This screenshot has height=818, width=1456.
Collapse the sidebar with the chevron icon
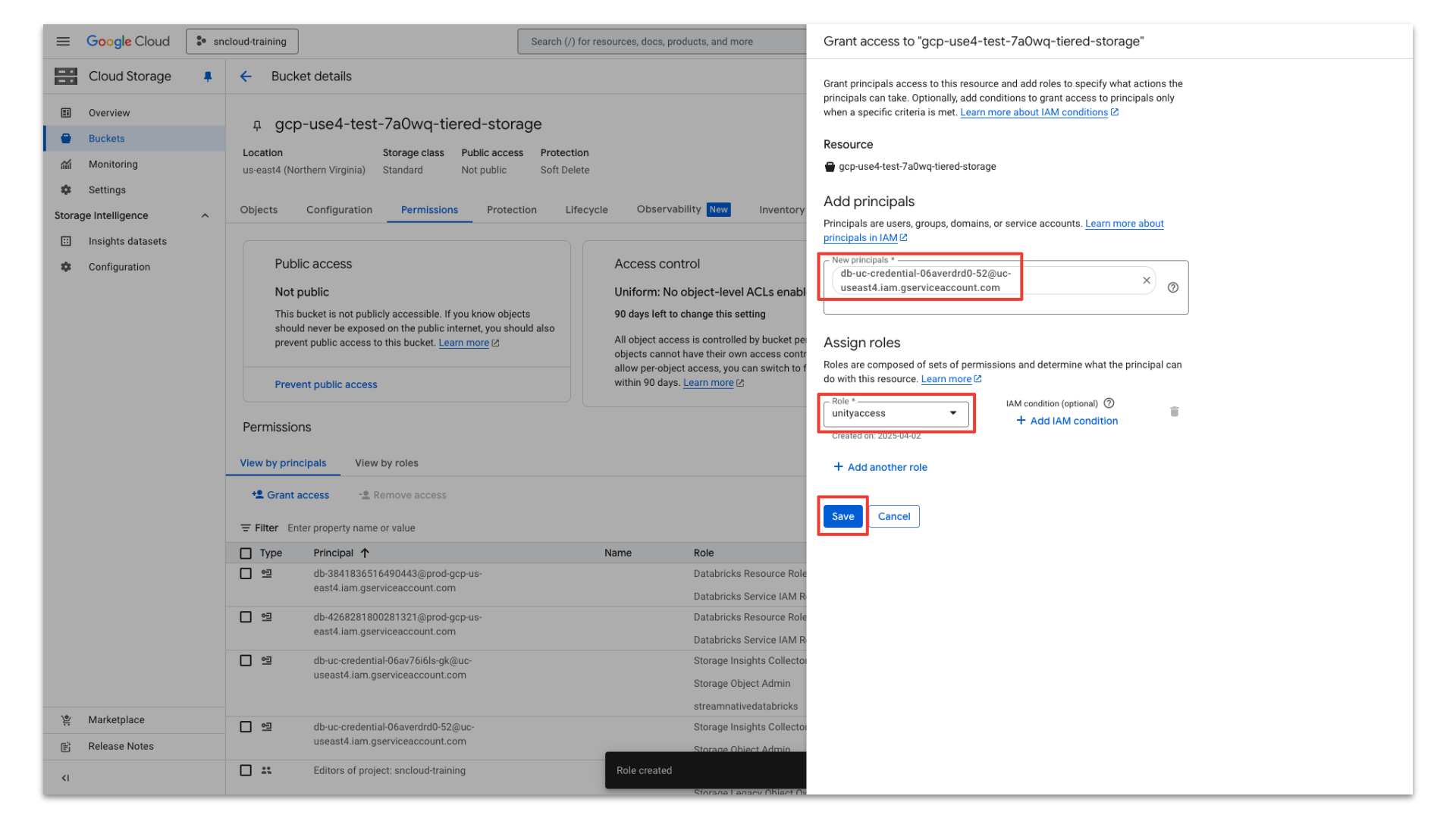click(65, 778)
